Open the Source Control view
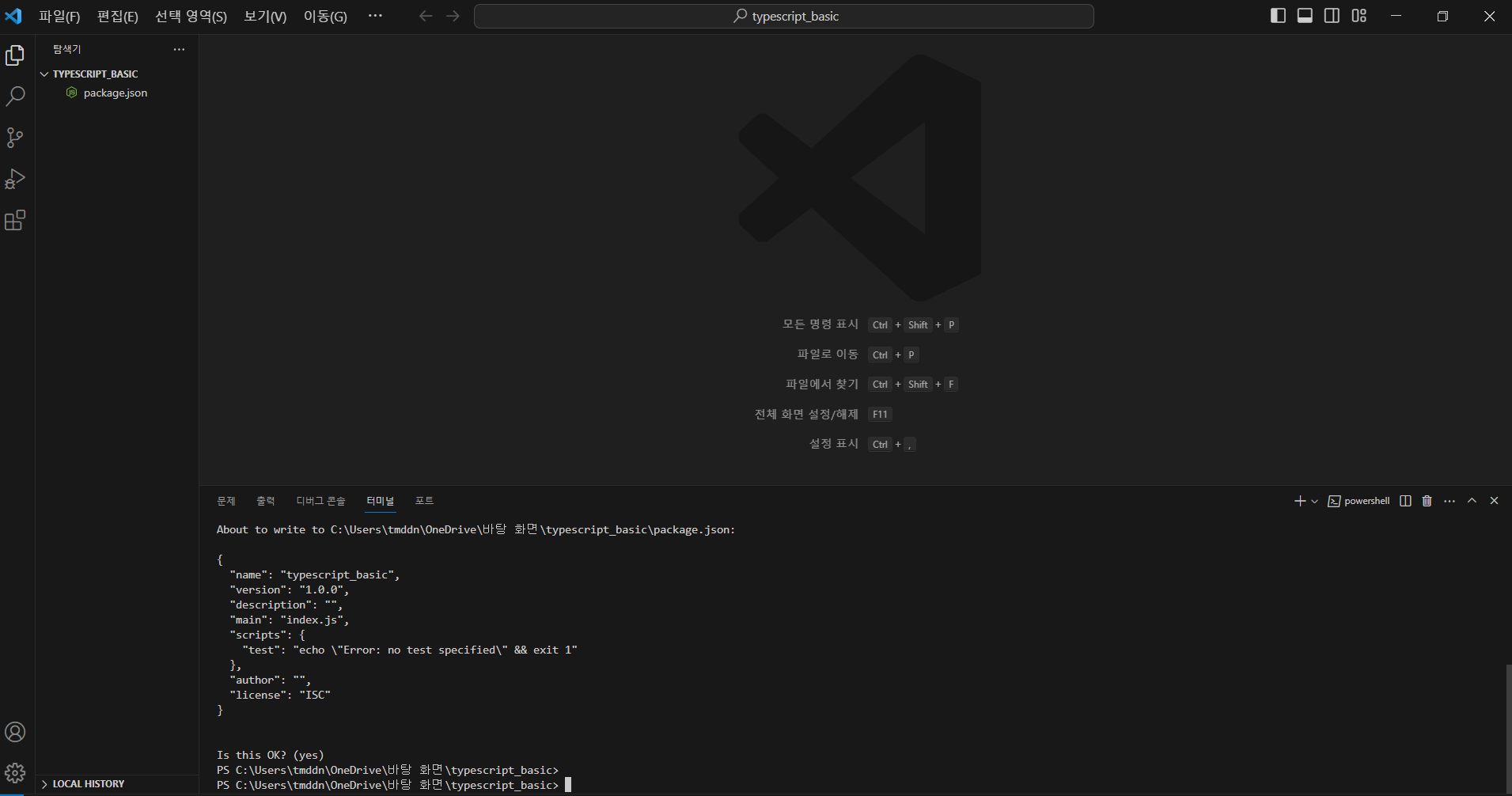The image size is (1512, 796). point(15,138)
